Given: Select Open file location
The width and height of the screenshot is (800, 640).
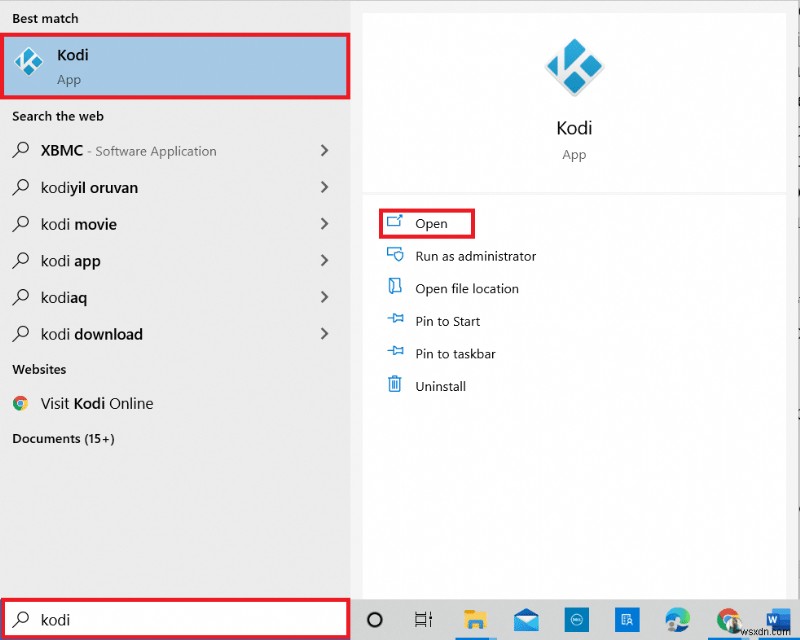Looking at the screenshot, I should tap(466, 288).
